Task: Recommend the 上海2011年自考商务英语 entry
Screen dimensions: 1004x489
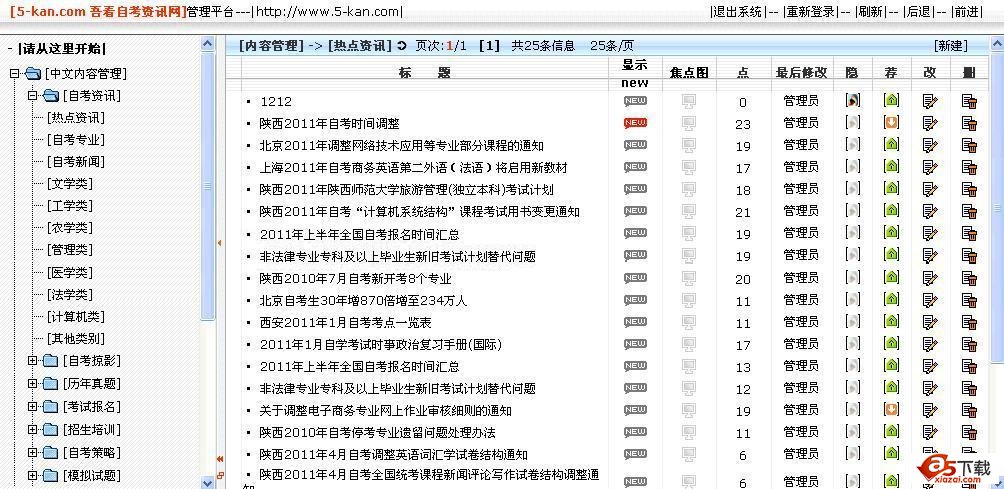Action: (x=891, y=166)
